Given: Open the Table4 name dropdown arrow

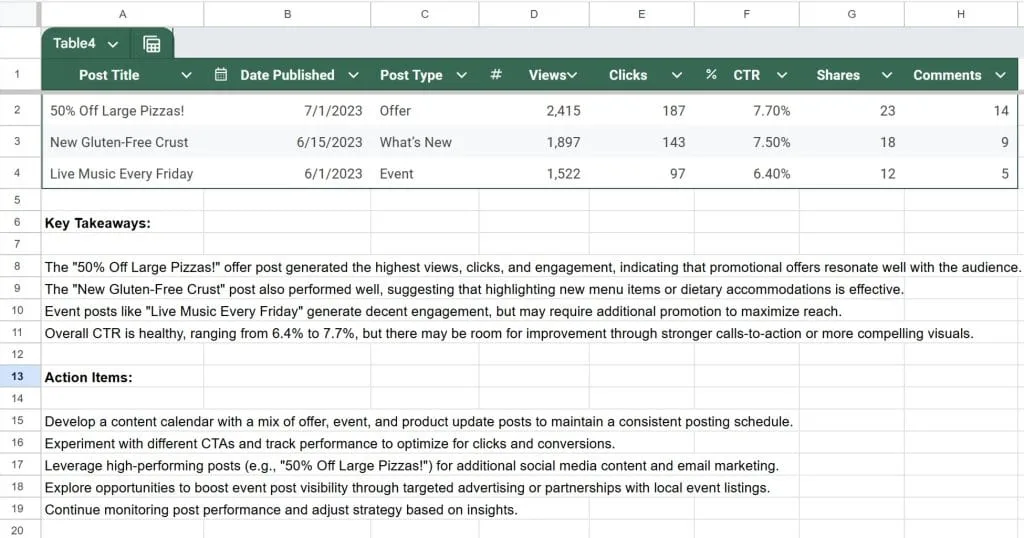Looking at the screenshot, I should click(113, 44).
